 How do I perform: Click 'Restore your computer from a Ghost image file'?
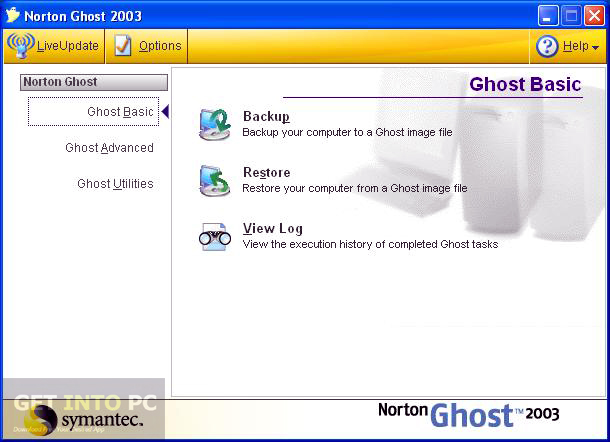355,188
